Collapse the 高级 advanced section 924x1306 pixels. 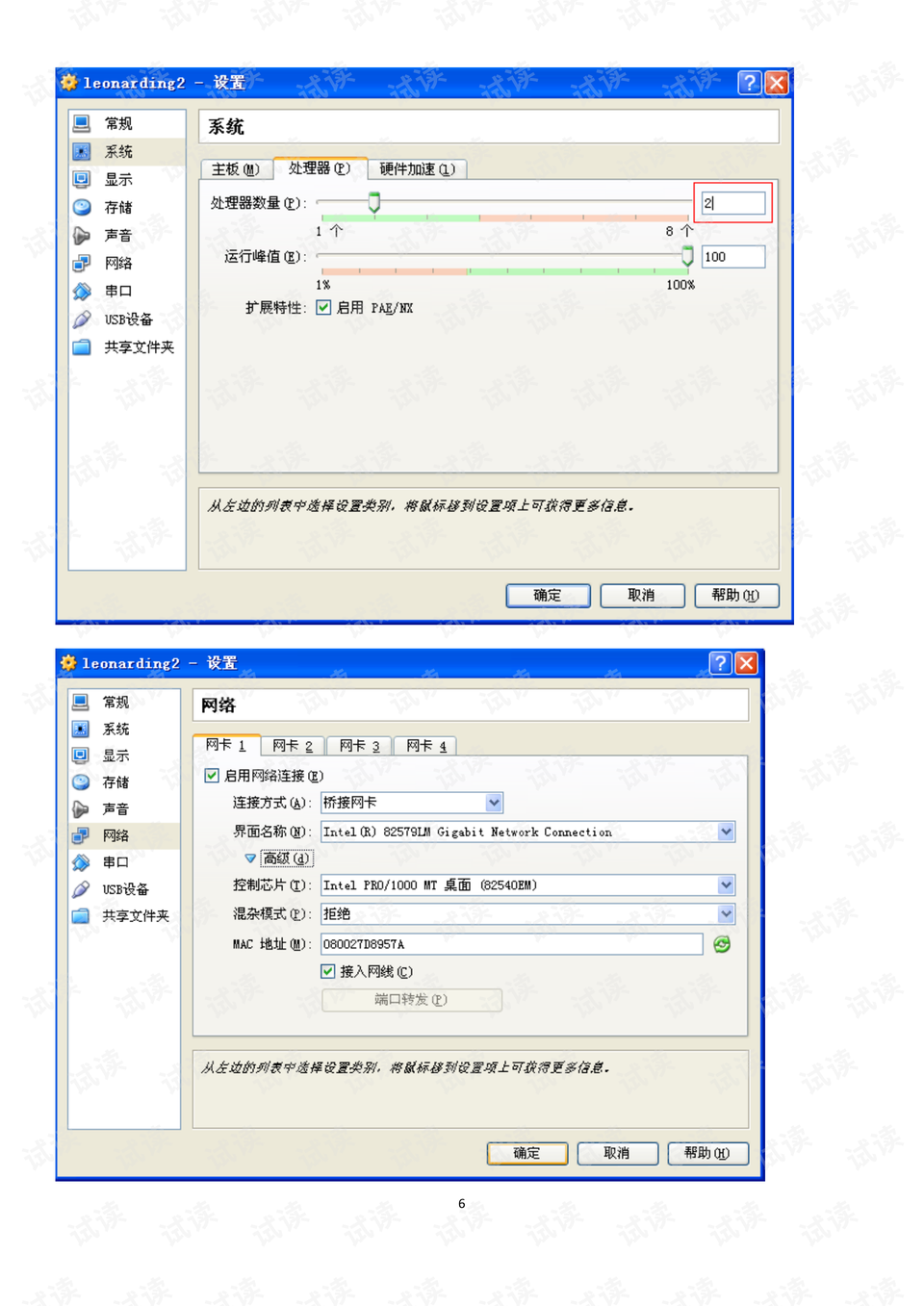click(250, 858)
